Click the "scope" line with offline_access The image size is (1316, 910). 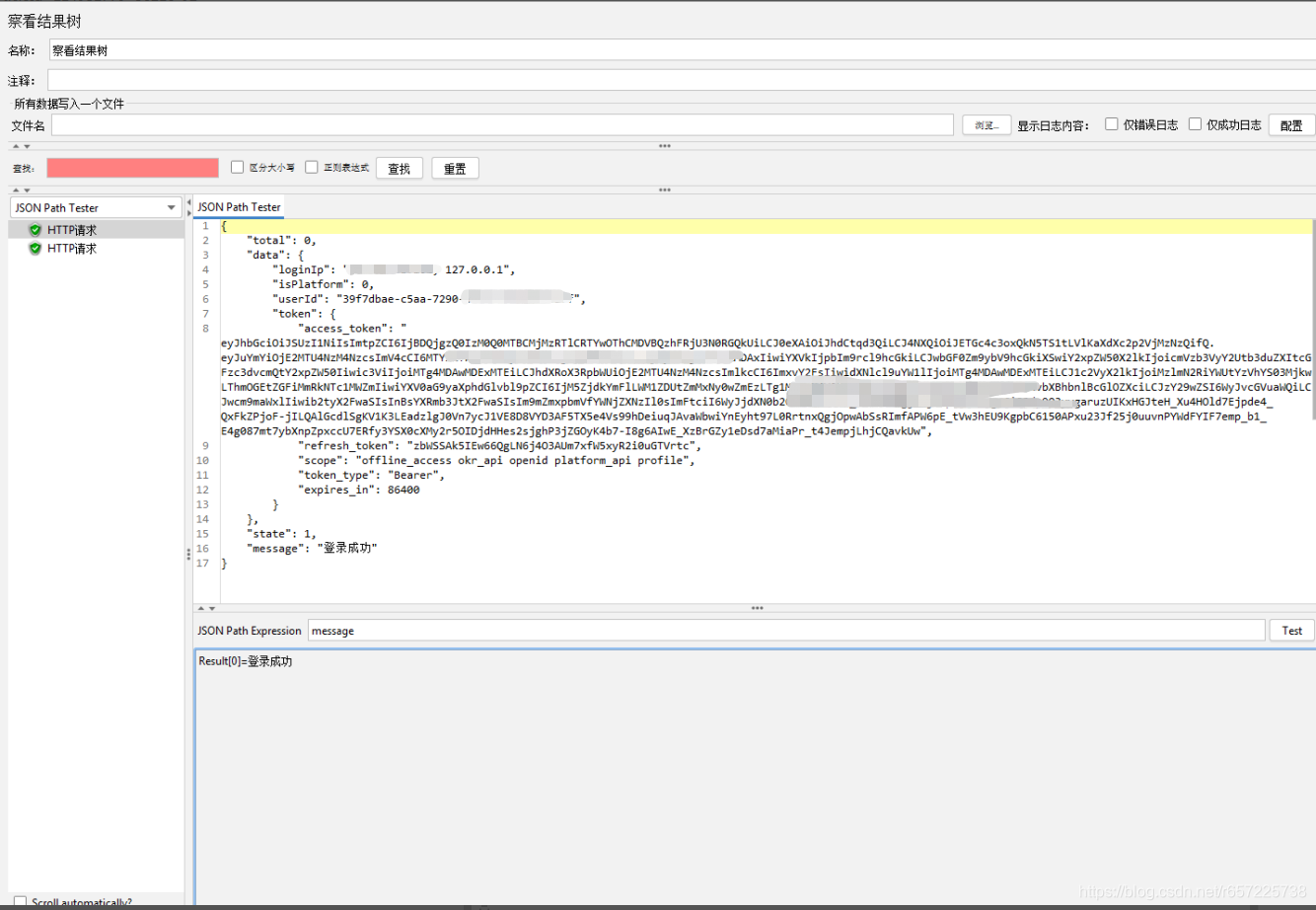click(496, 461)
